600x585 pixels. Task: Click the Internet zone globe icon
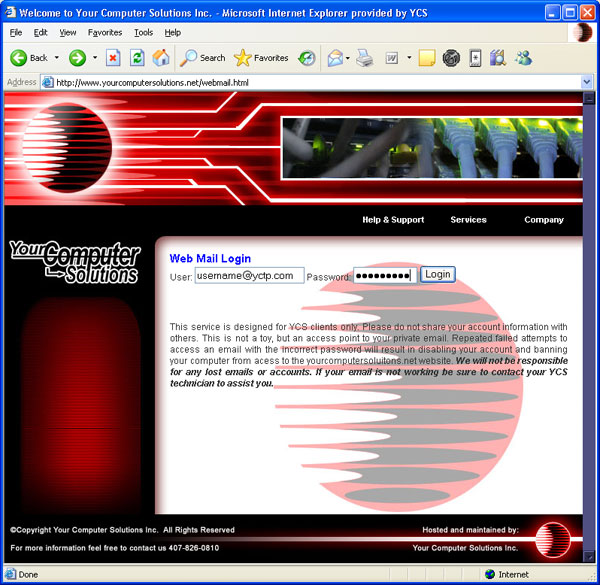coord(490,574)
